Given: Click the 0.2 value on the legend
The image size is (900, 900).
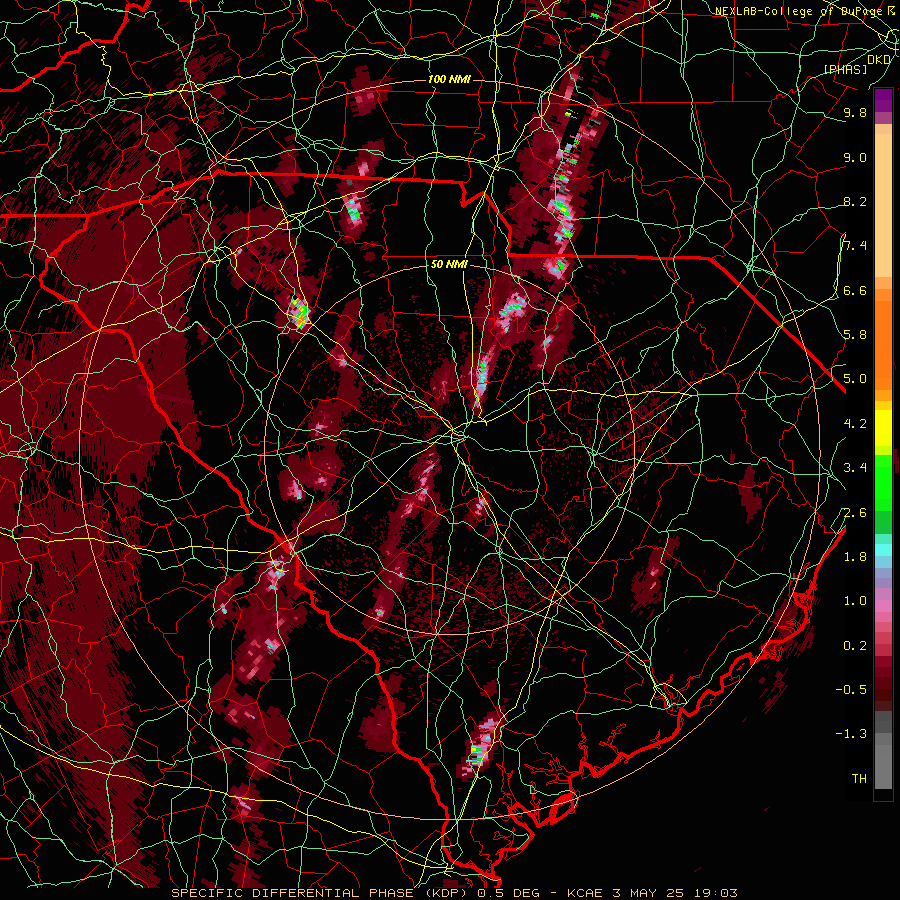Looking at the screenshot, I should point(855,646).
